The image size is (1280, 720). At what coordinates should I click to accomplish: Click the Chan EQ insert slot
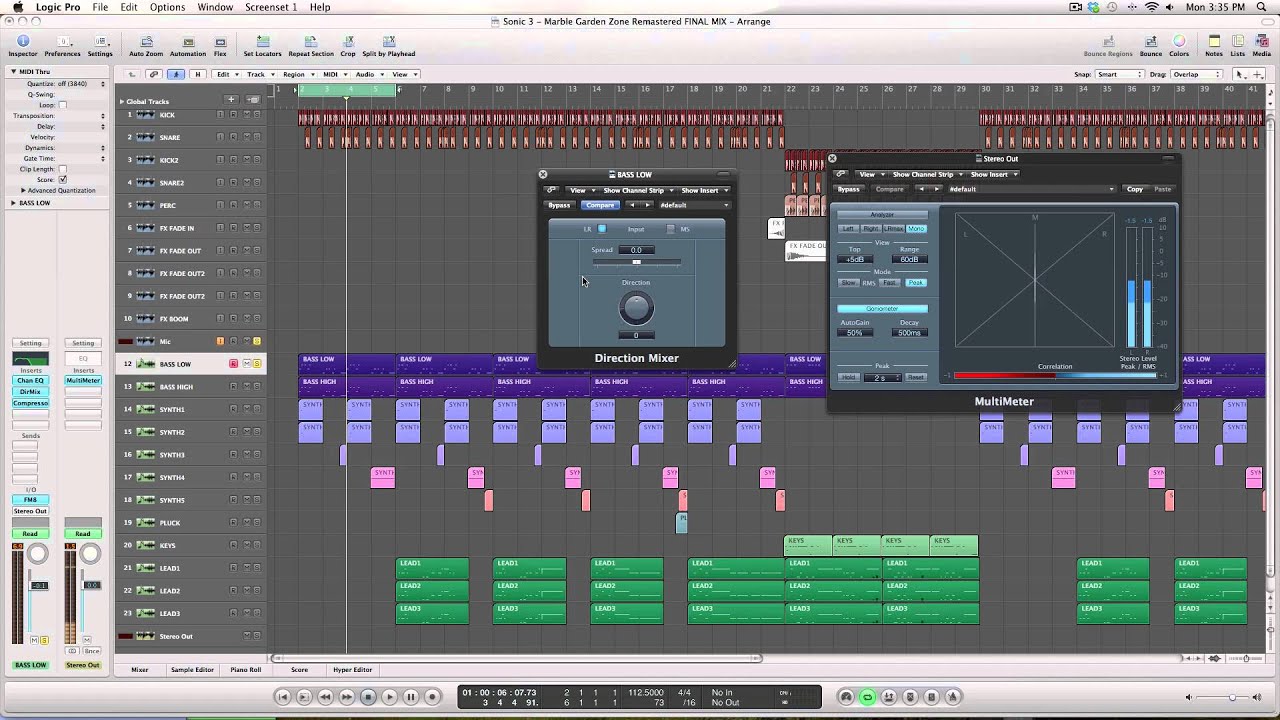[x=30, y=380]
